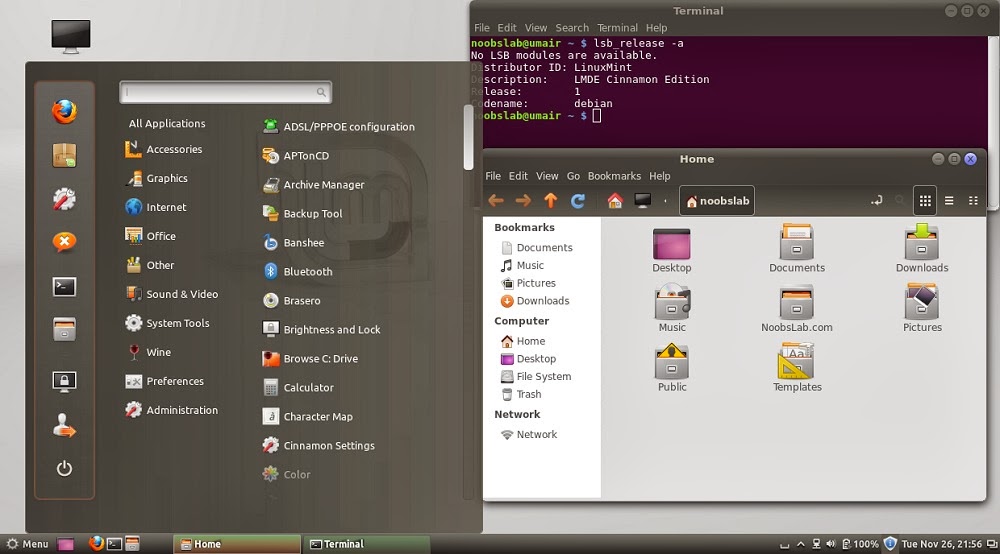The image size is (1000, 554).
Task: Open Software Manager package icon in favorites
Action: point(64,155)
